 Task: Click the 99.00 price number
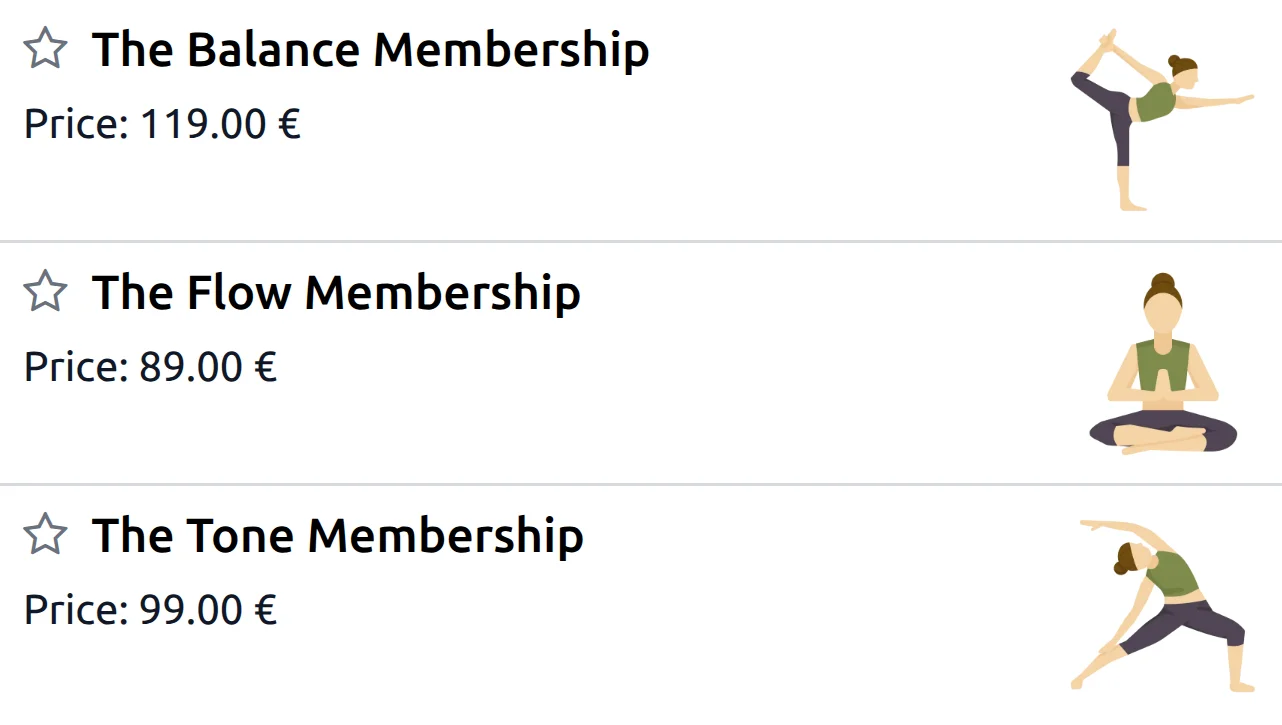[191, 611]
